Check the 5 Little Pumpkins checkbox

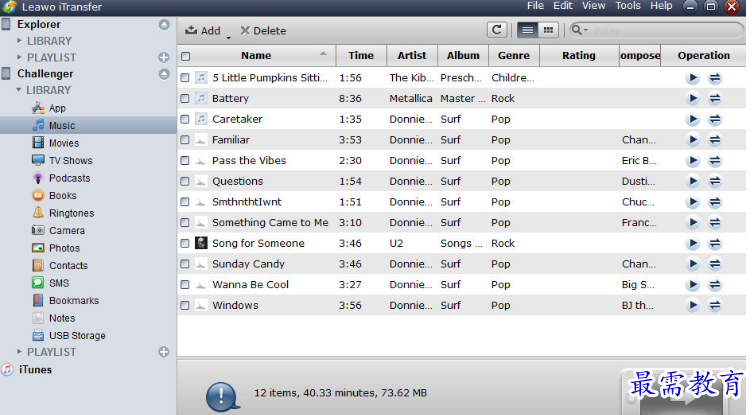pos(185,78)
